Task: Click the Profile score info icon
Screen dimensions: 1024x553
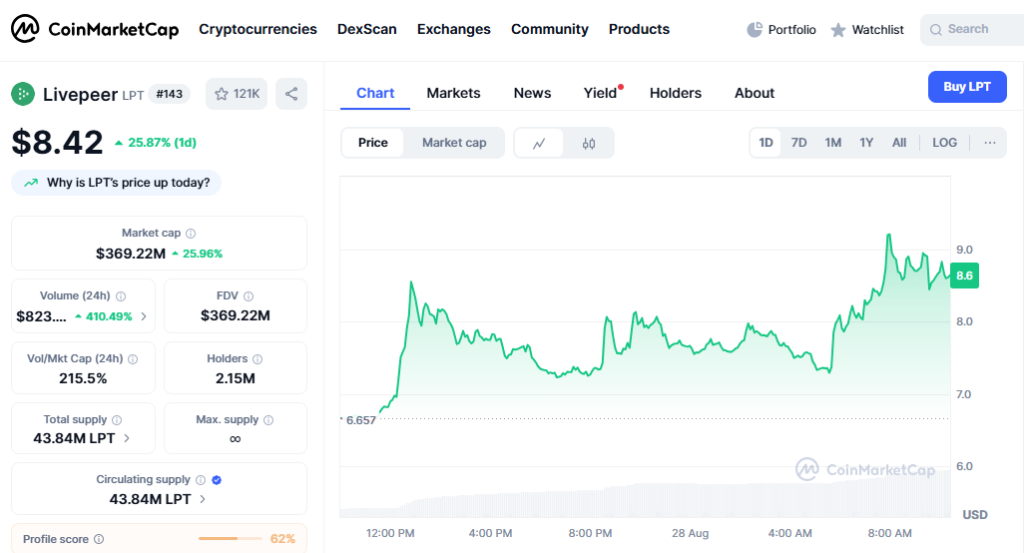Action: pyautogui.click(x=99, y=539)
